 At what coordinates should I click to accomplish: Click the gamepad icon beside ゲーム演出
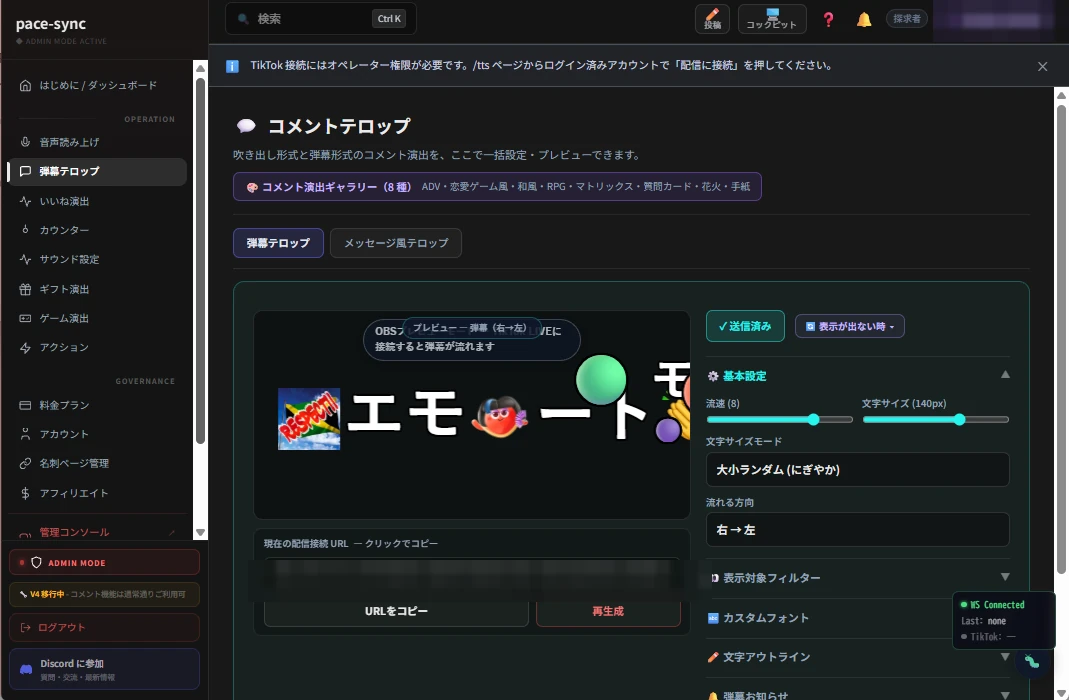point(25,318)
